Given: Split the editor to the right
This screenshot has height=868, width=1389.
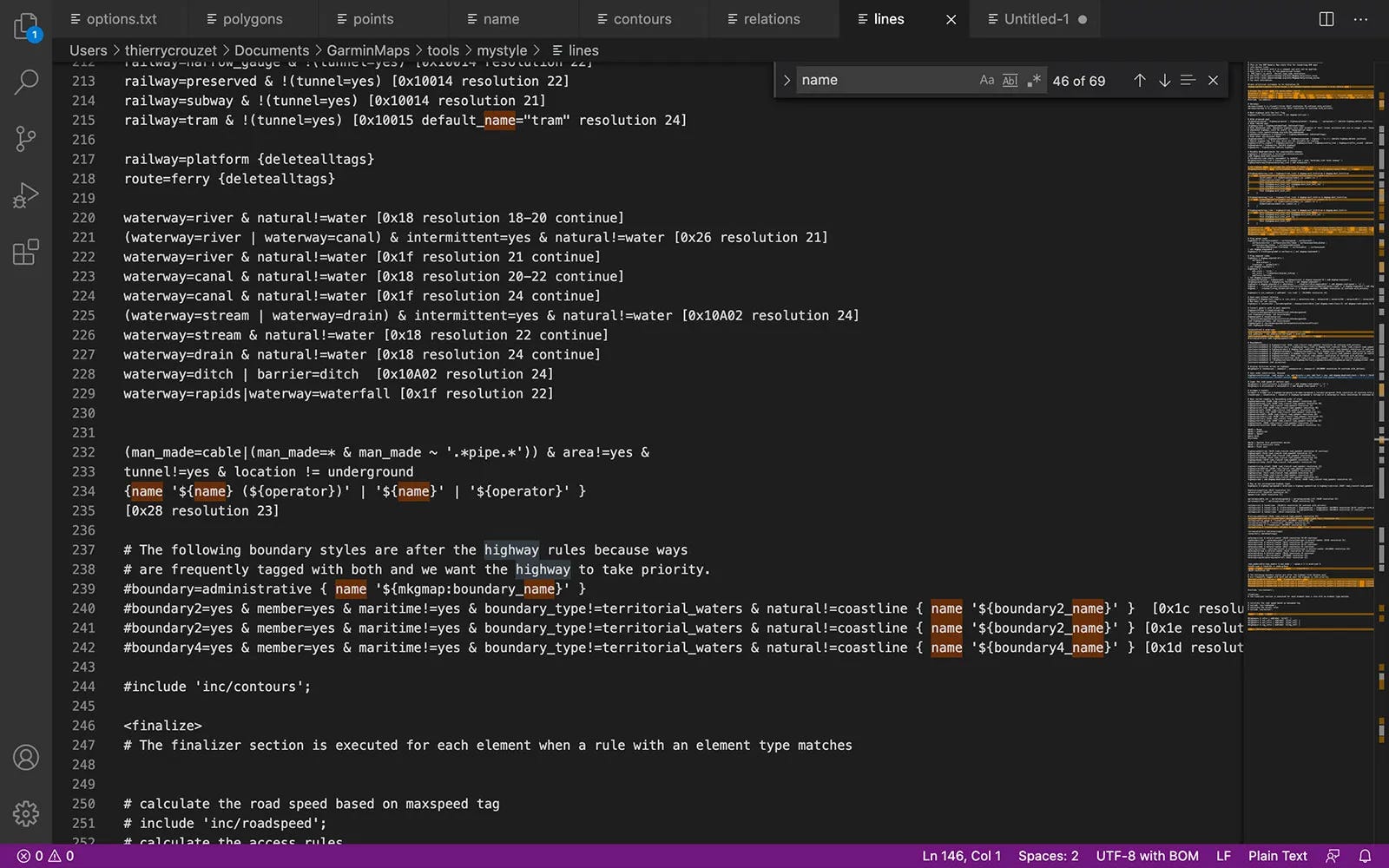Looking at the screenshot, I should point(1326,19).
